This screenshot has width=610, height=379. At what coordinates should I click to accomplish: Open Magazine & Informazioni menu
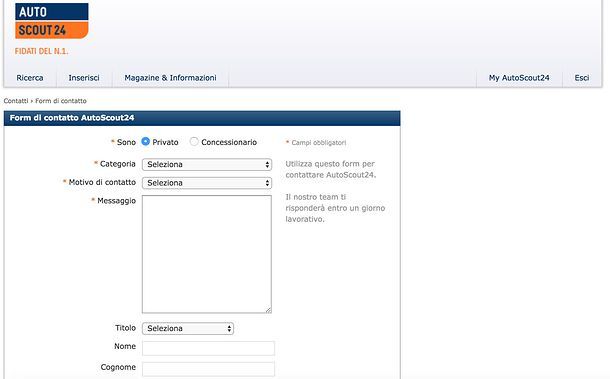click(x=170, y=78)
